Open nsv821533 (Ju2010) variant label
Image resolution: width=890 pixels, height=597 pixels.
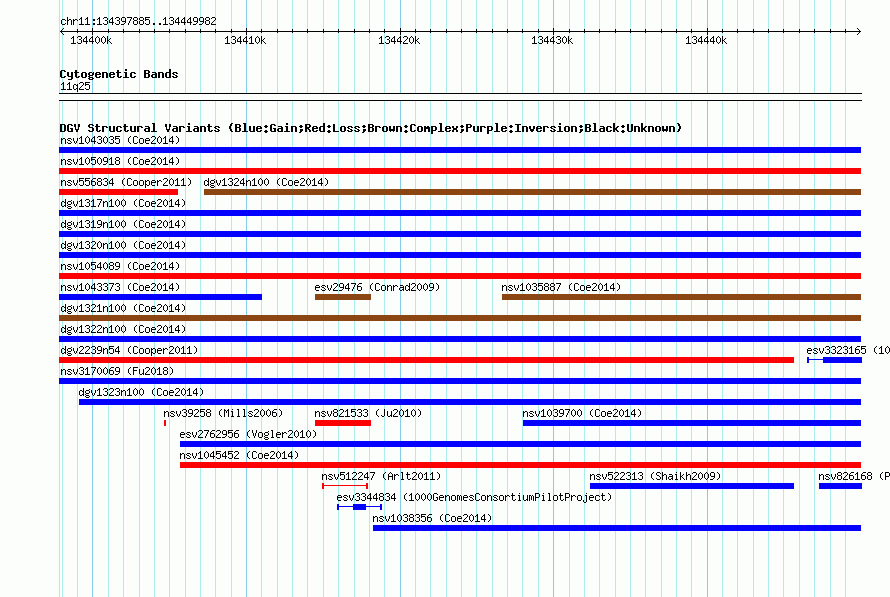pos(368,413)
